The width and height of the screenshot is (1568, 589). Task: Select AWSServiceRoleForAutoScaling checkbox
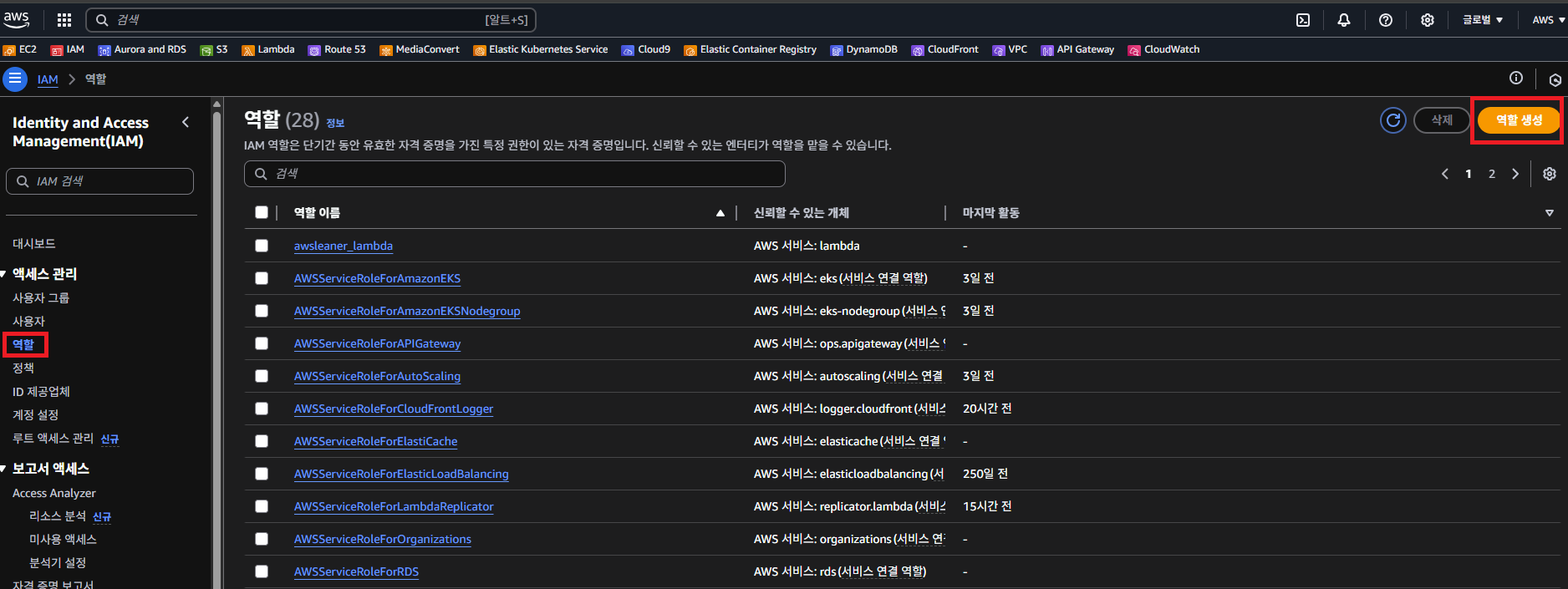[262, 376]
